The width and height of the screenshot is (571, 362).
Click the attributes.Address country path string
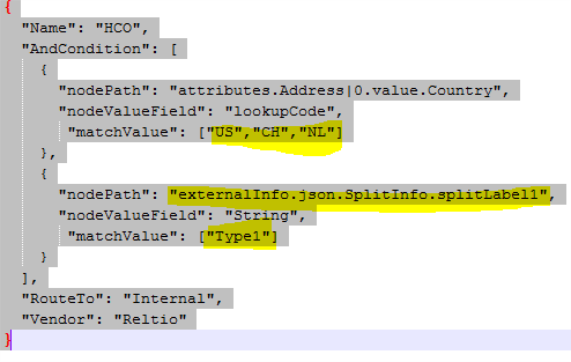335,90
